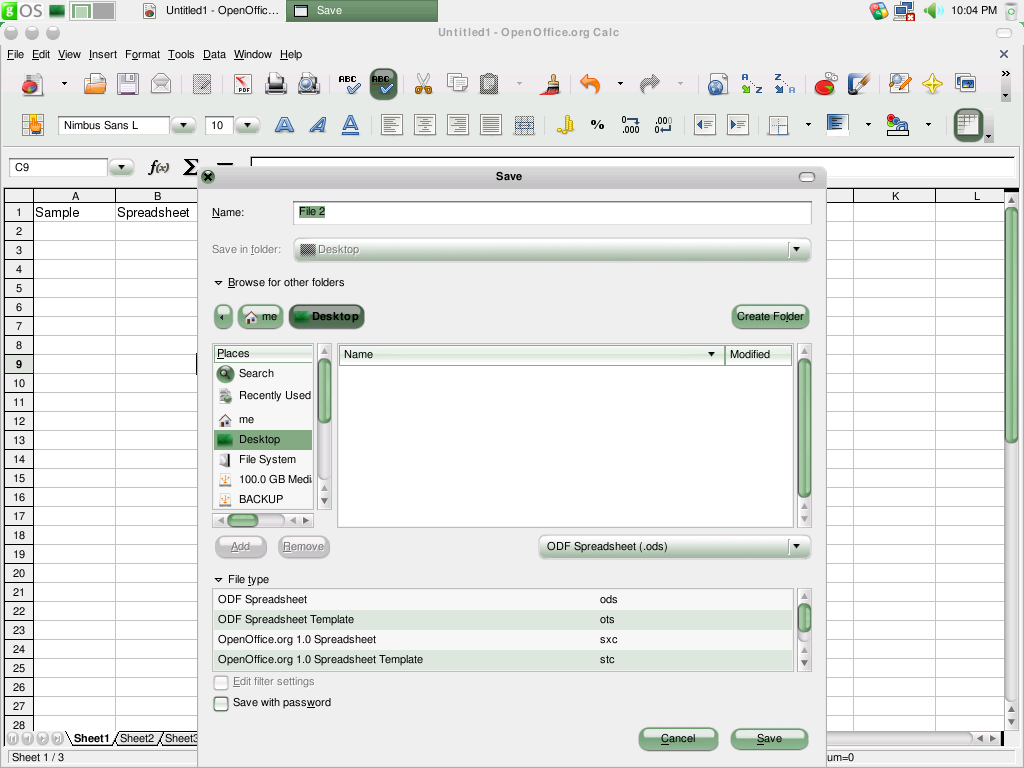
Task: Enable Save with password checkbox
Action: tap(221, 703)
